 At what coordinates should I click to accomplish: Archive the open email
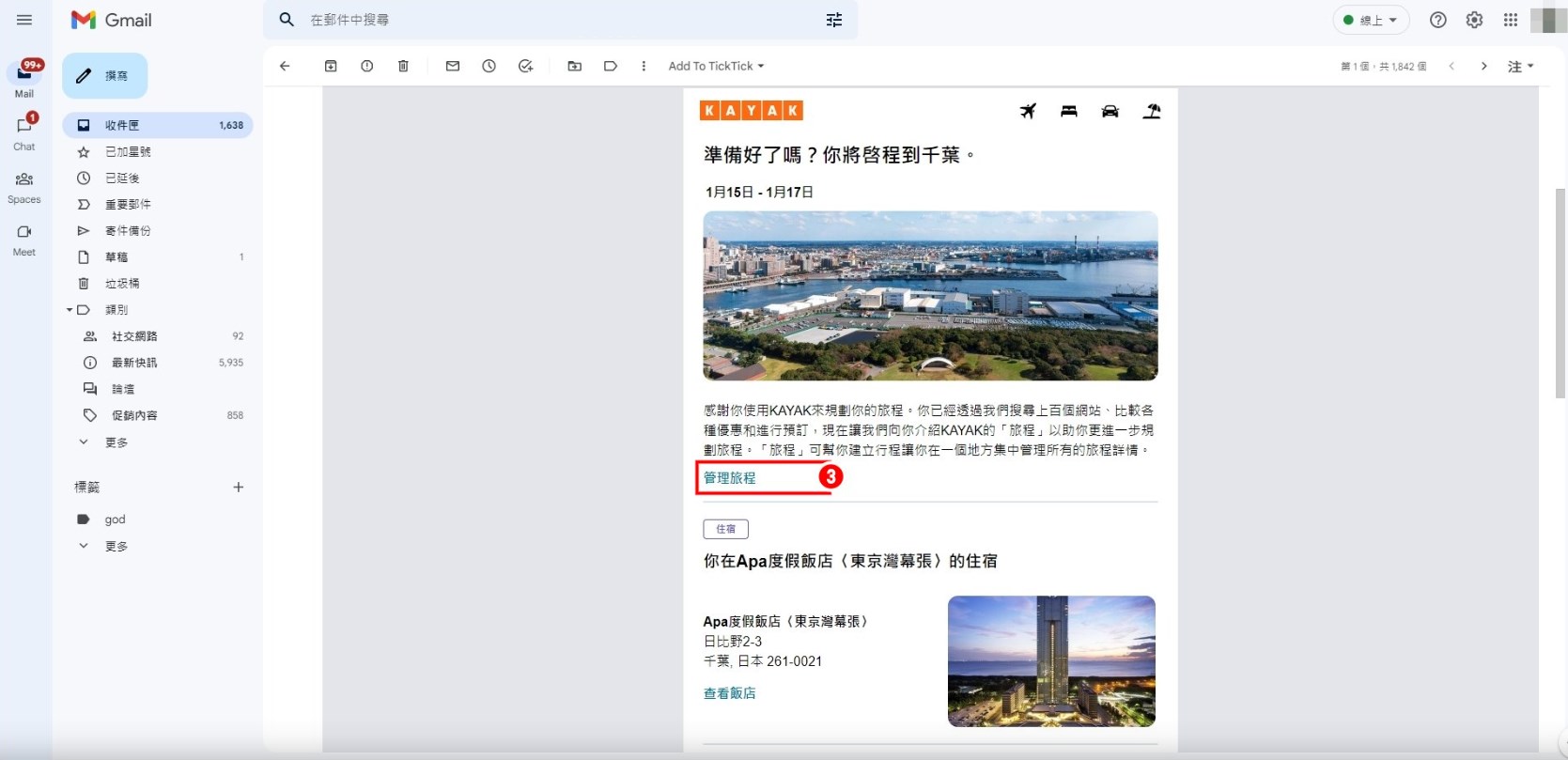click(331, 66)
